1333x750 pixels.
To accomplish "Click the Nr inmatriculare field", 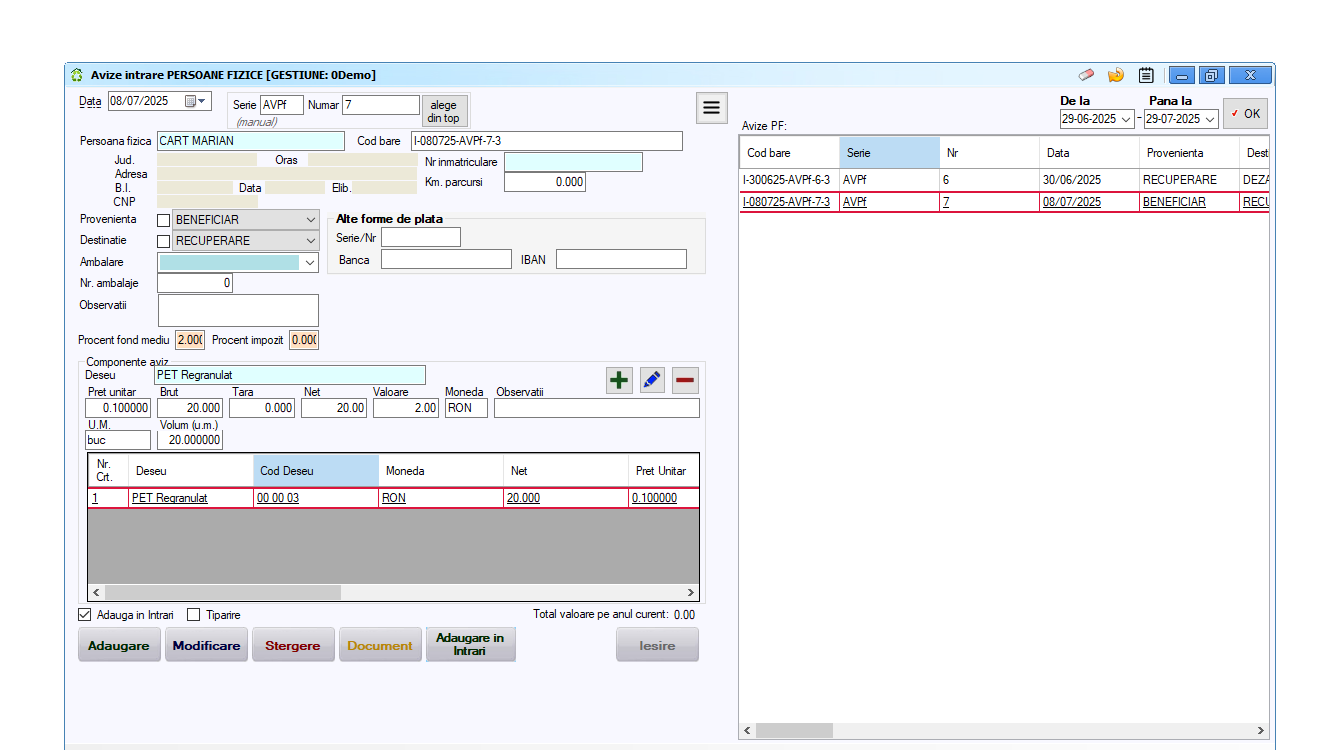I will 573,162.
